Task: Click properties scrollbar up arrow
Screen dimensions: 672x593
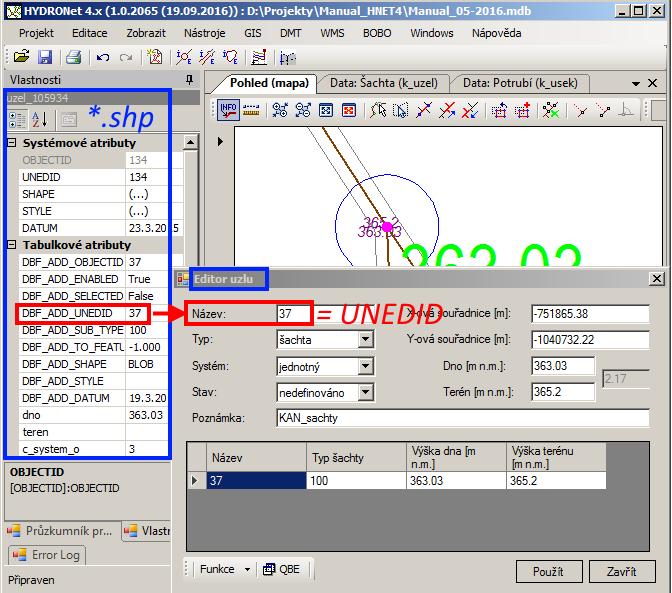Action: 190,142
